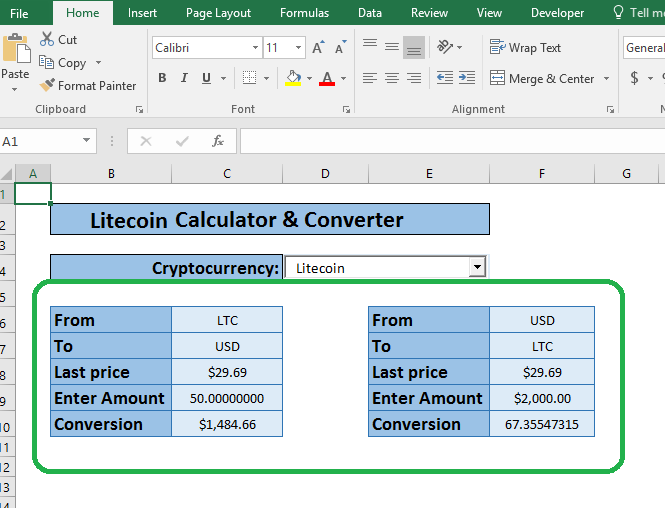Apply red font color
Screen dimensions: 665x508
tap(327, 78)
